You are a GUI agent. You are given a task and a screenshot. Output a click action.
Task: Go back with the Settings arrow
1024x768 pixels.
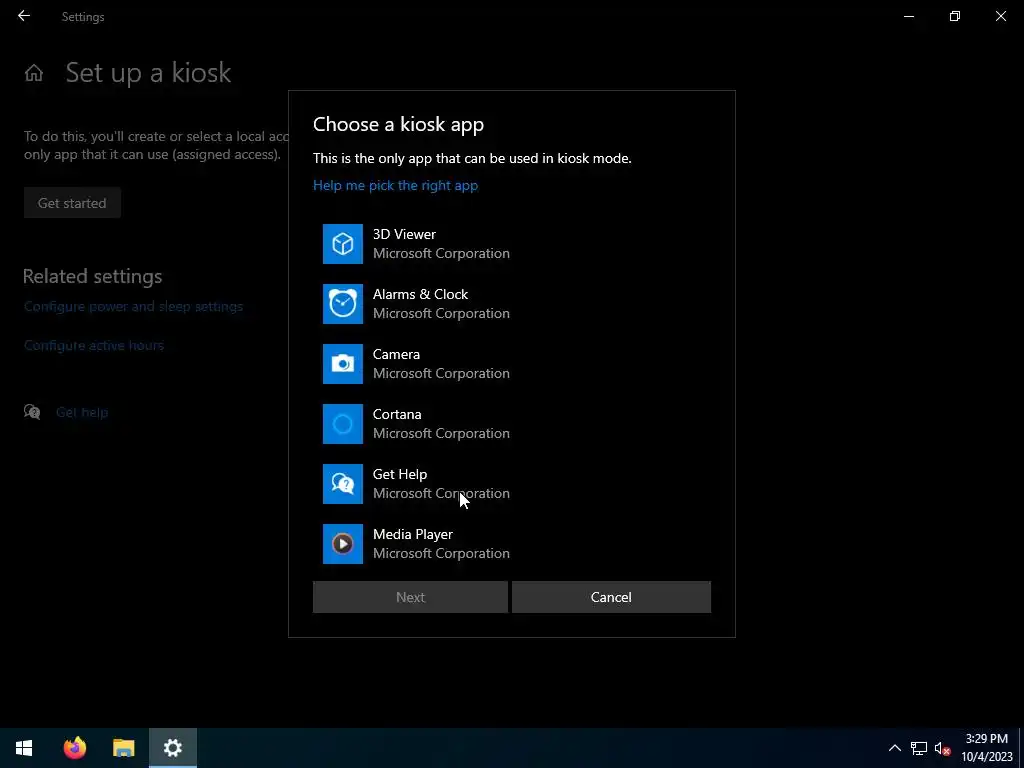(24, 16)
